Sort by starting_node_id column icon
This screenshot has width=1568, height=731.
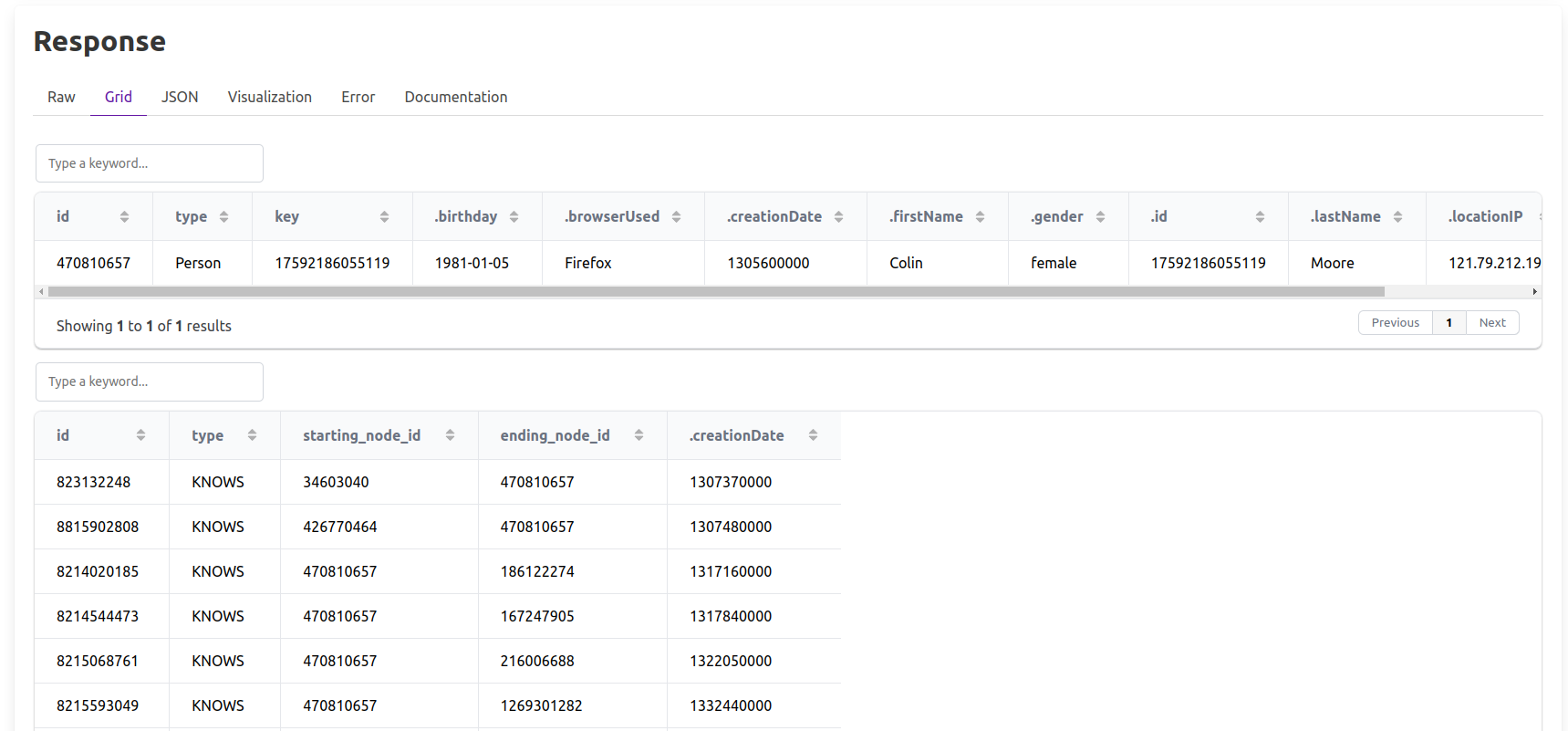pyautogui.click(x=450, y=435)
